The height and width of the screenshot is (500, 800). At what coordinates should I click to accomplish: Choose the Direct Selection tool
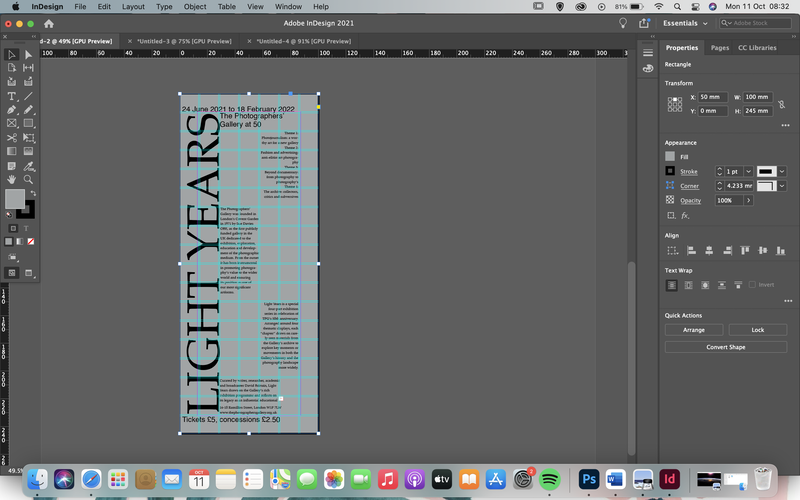click(x=28, y=55)
